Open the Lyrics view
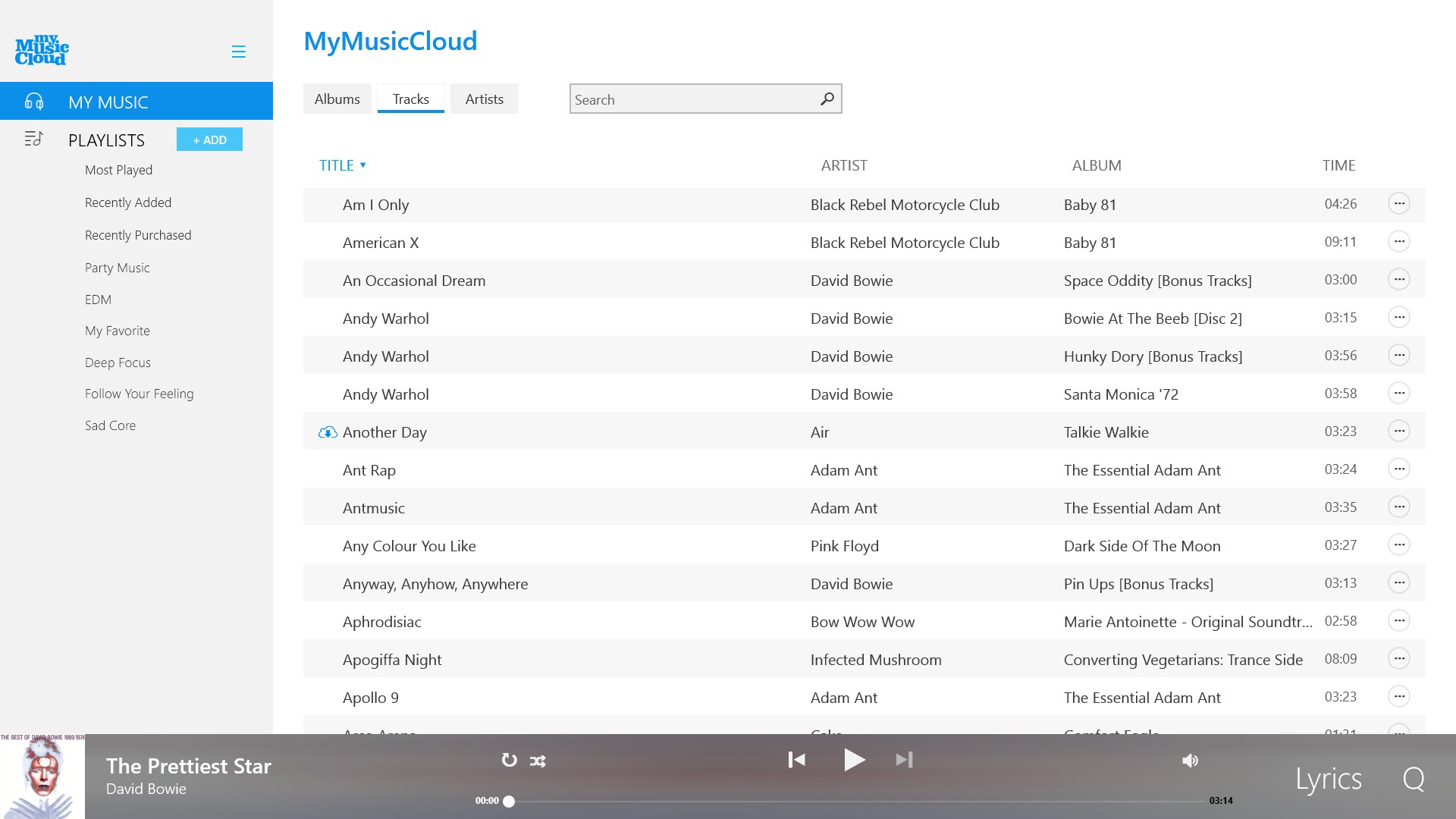This screenshot has width=1456, height=819. pos(1329,779)
